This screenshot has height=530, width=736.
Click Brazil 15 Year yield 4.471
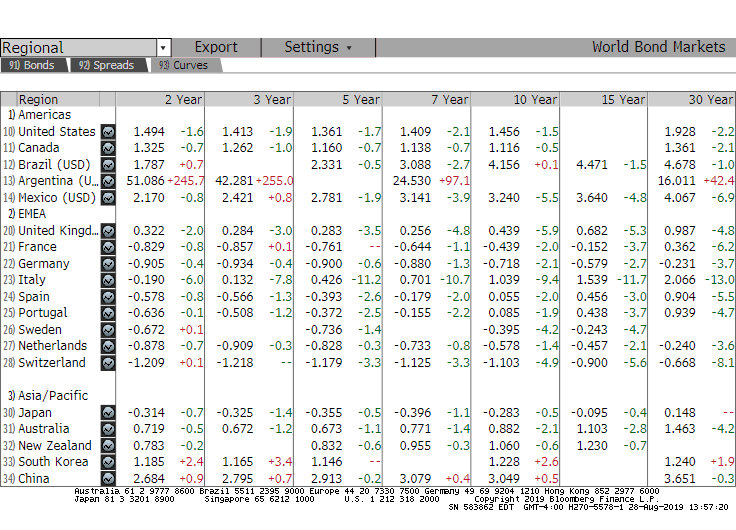(x=592, y=165)
